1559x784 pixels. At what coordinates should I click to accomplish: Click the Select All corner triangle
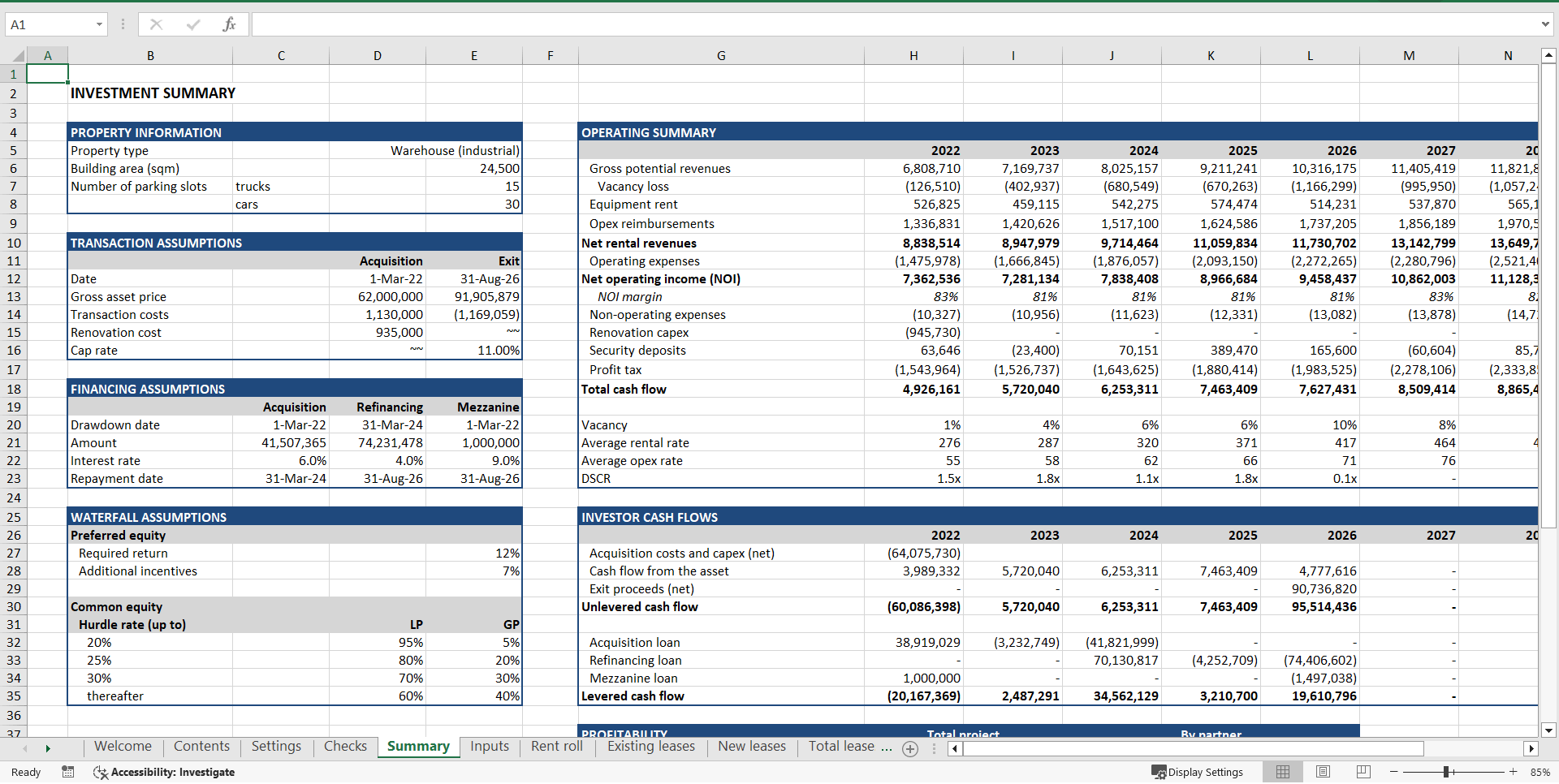coord(16,56)
